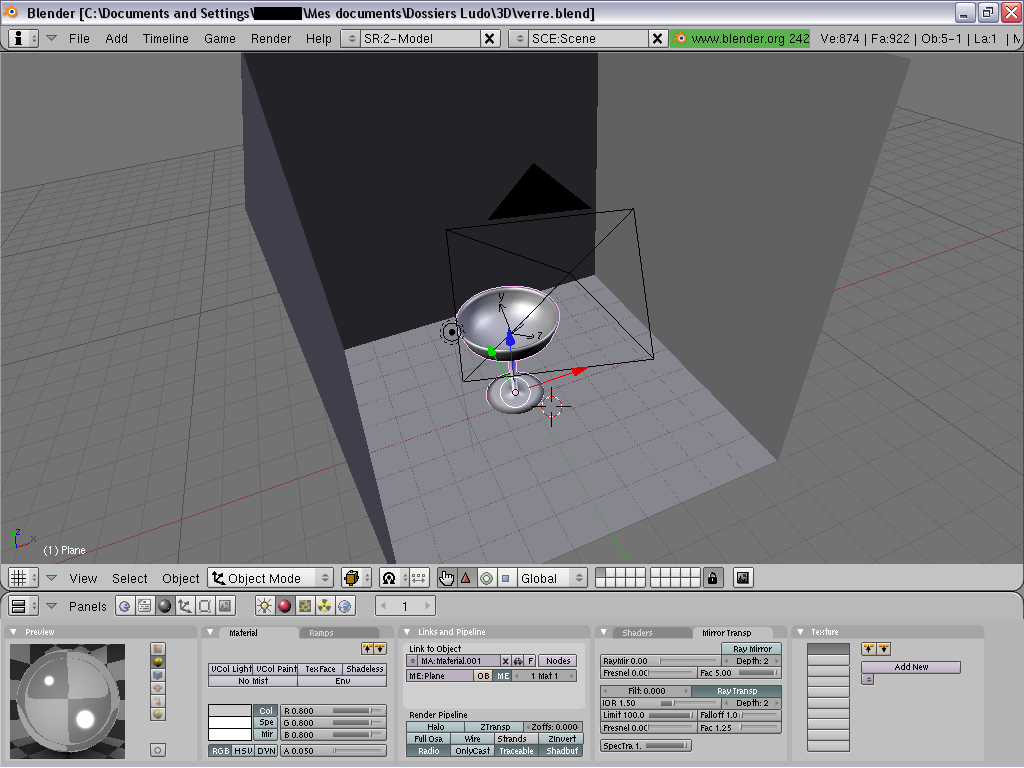Select the rotate manipulator ring icon
The height and width of the screenshot is (768, 1024).
pyautogui.click(x=486, y=578)
